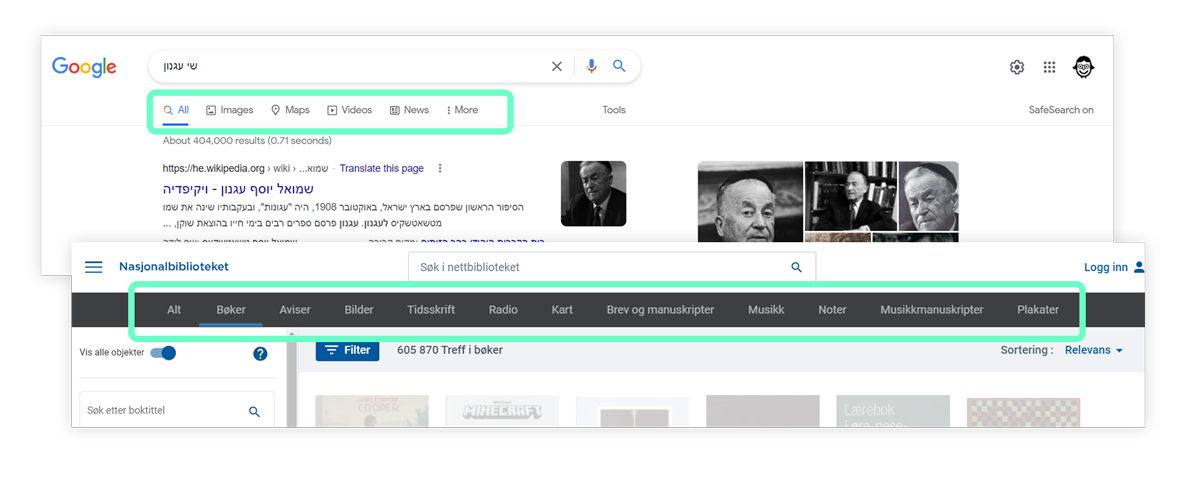Expand the More menu in Google
This screenshot has width=1200, height=485.
tap(462, 110)
